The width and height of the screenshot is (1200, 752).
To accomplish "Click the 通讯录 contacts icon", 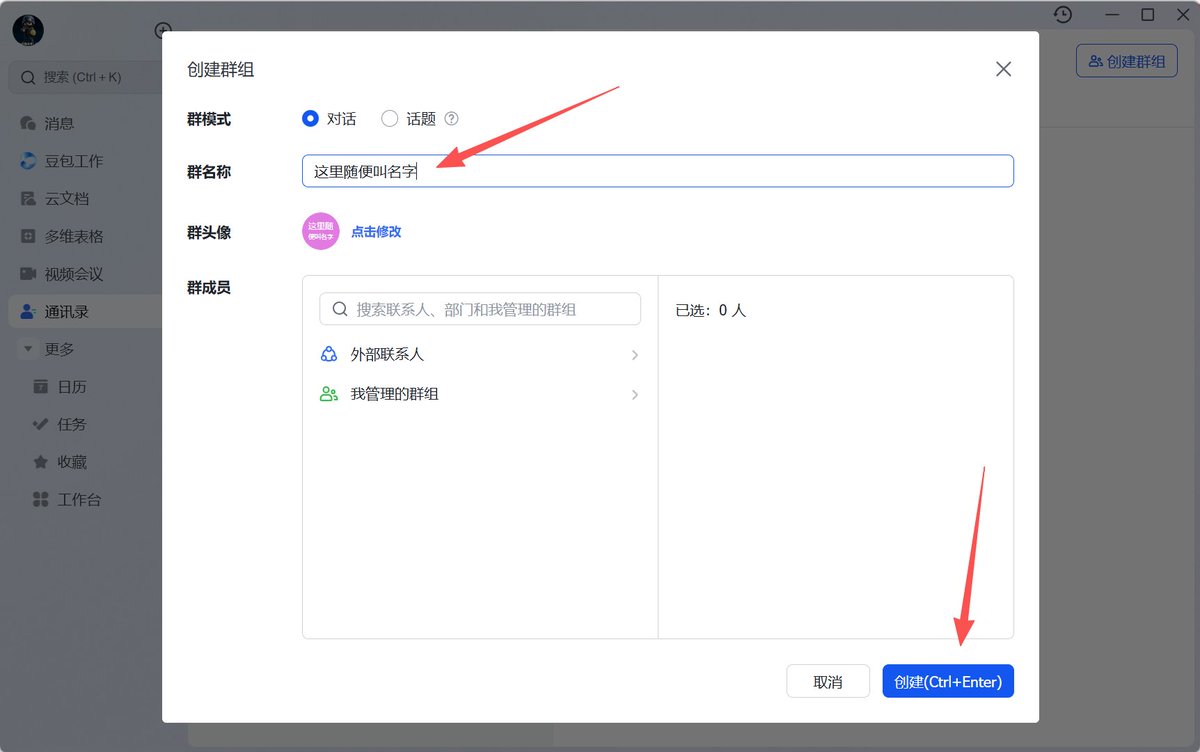I will (x=28, y=311).
